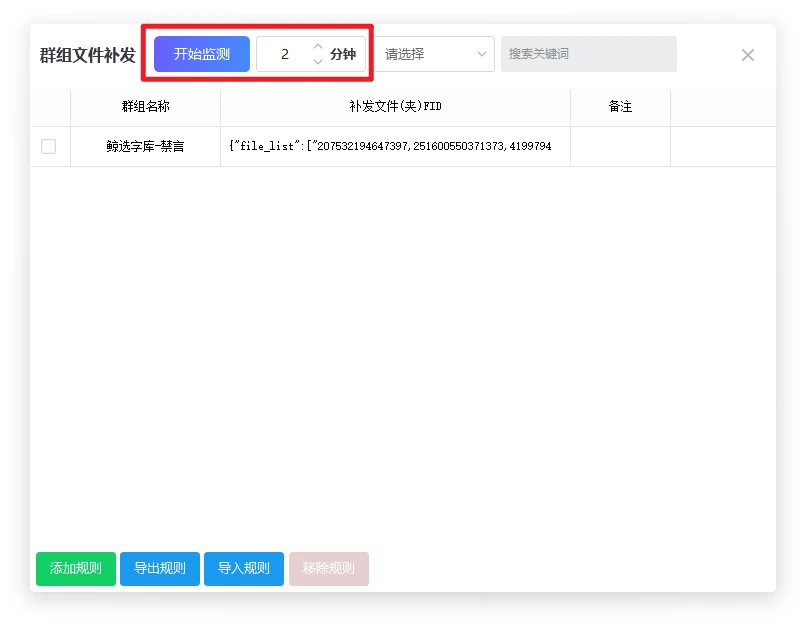Decrease the minutes with the down arrow

tap(318, 62)
